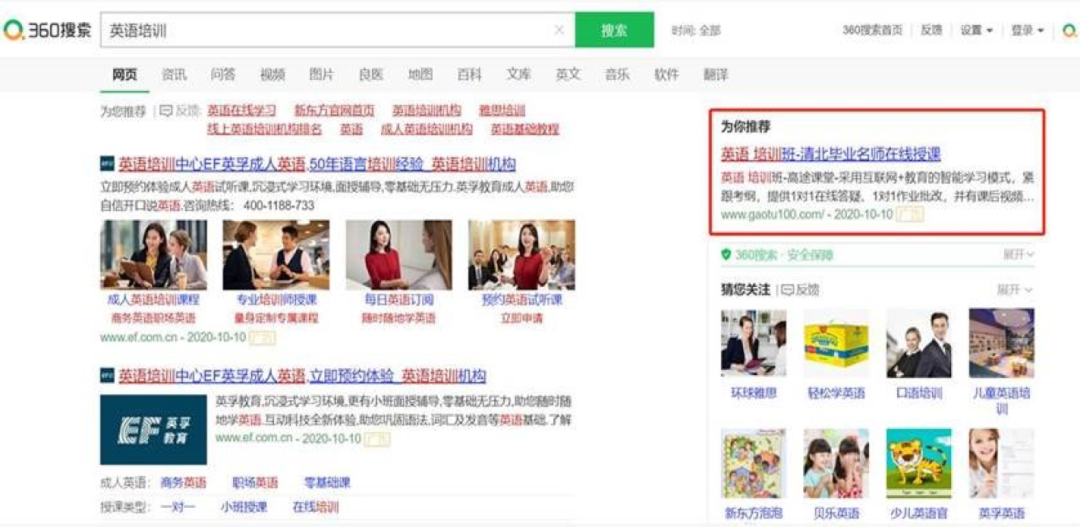This screenshot has width=1080, height=527.
Task: Select the 网页 tab
Action: pyautogui.click(x=125, y=75)
